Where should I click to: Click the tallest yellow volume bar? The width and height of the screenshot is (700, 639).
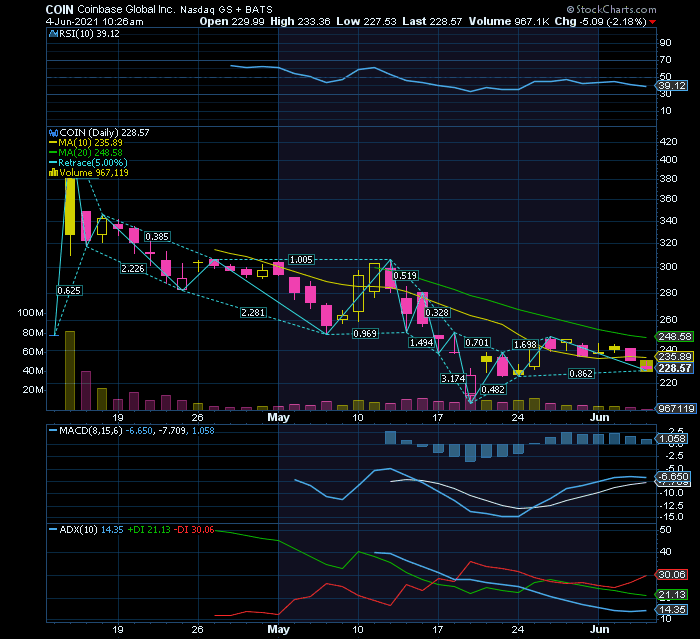pos(70,370)
